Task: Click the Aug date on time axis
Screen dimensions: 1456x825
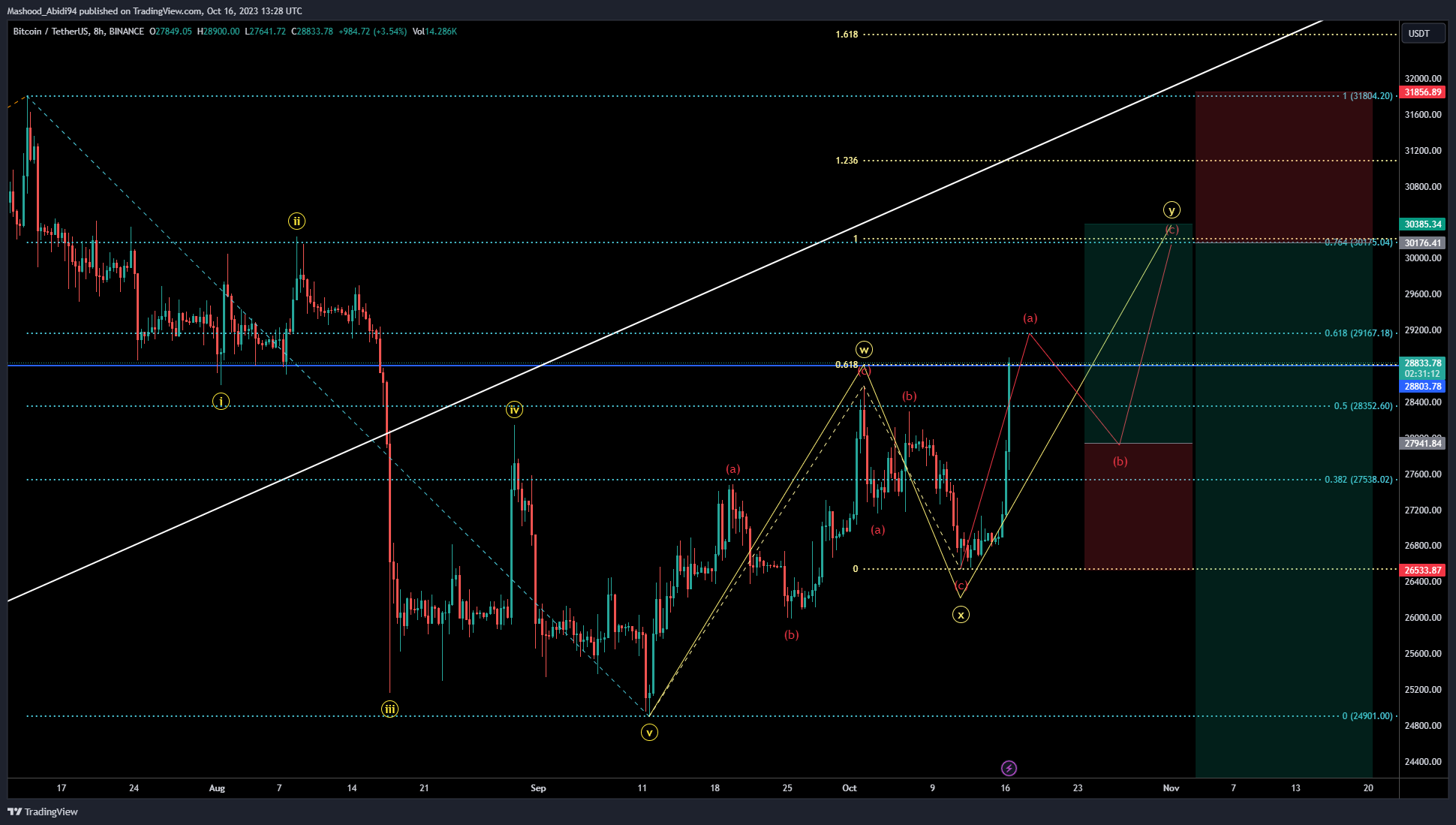Action: 217,788
